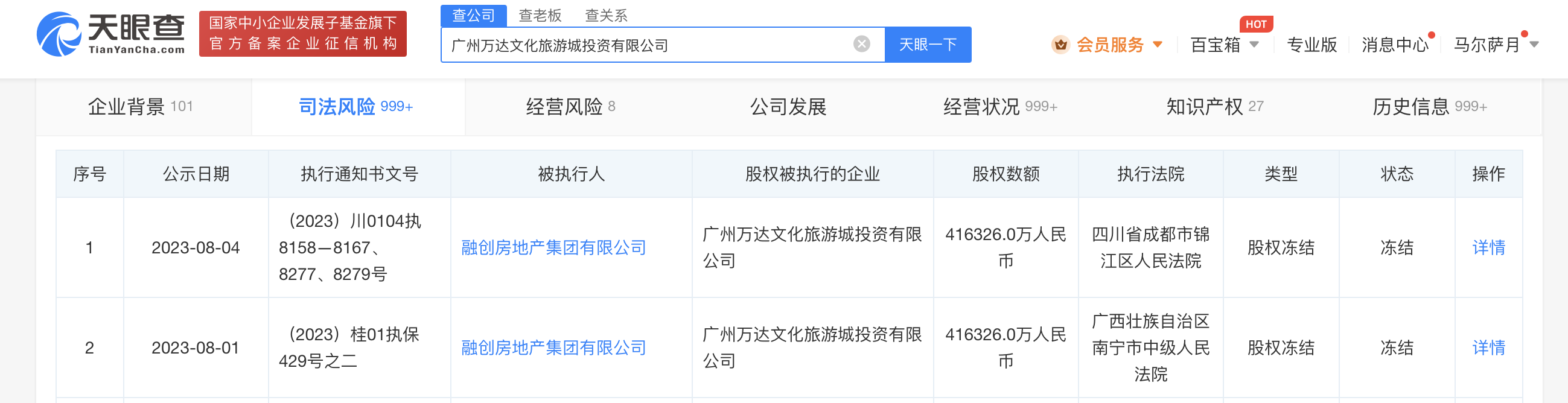Viewport: 1568px width, 403px height.
Task: Open the 百宝箱 toolbox menu
Action: (x=1216, y=45)
